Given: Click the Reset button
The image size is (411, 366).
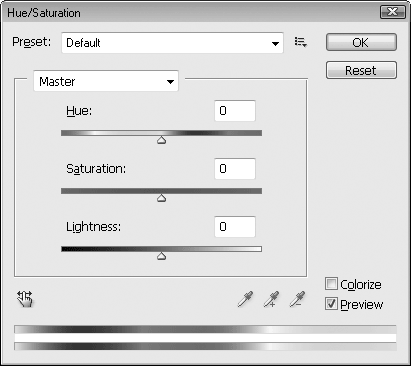Looking at the screenshot, I should 361,70.
